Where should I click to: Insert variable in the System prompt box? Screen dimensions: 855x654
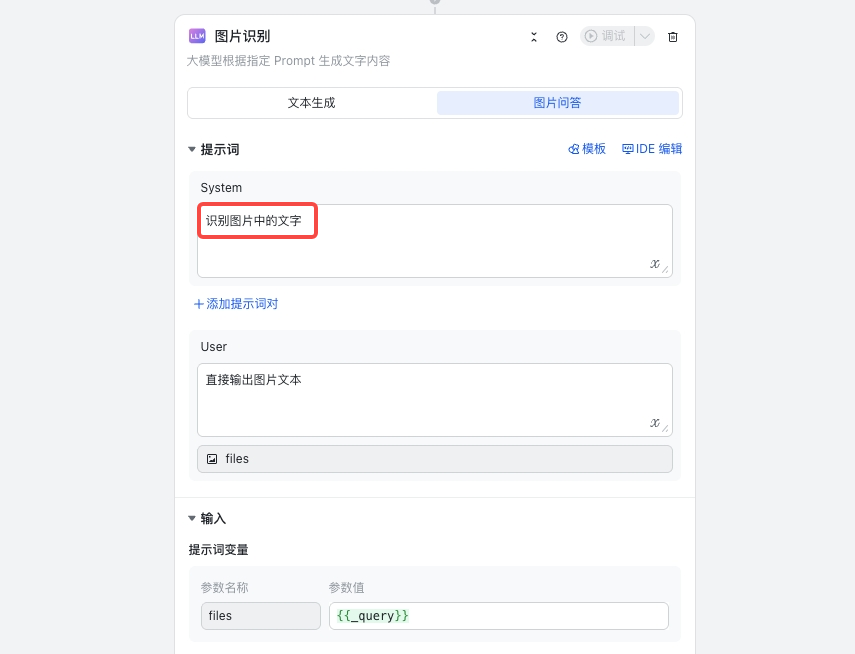[x=655, y=264]
